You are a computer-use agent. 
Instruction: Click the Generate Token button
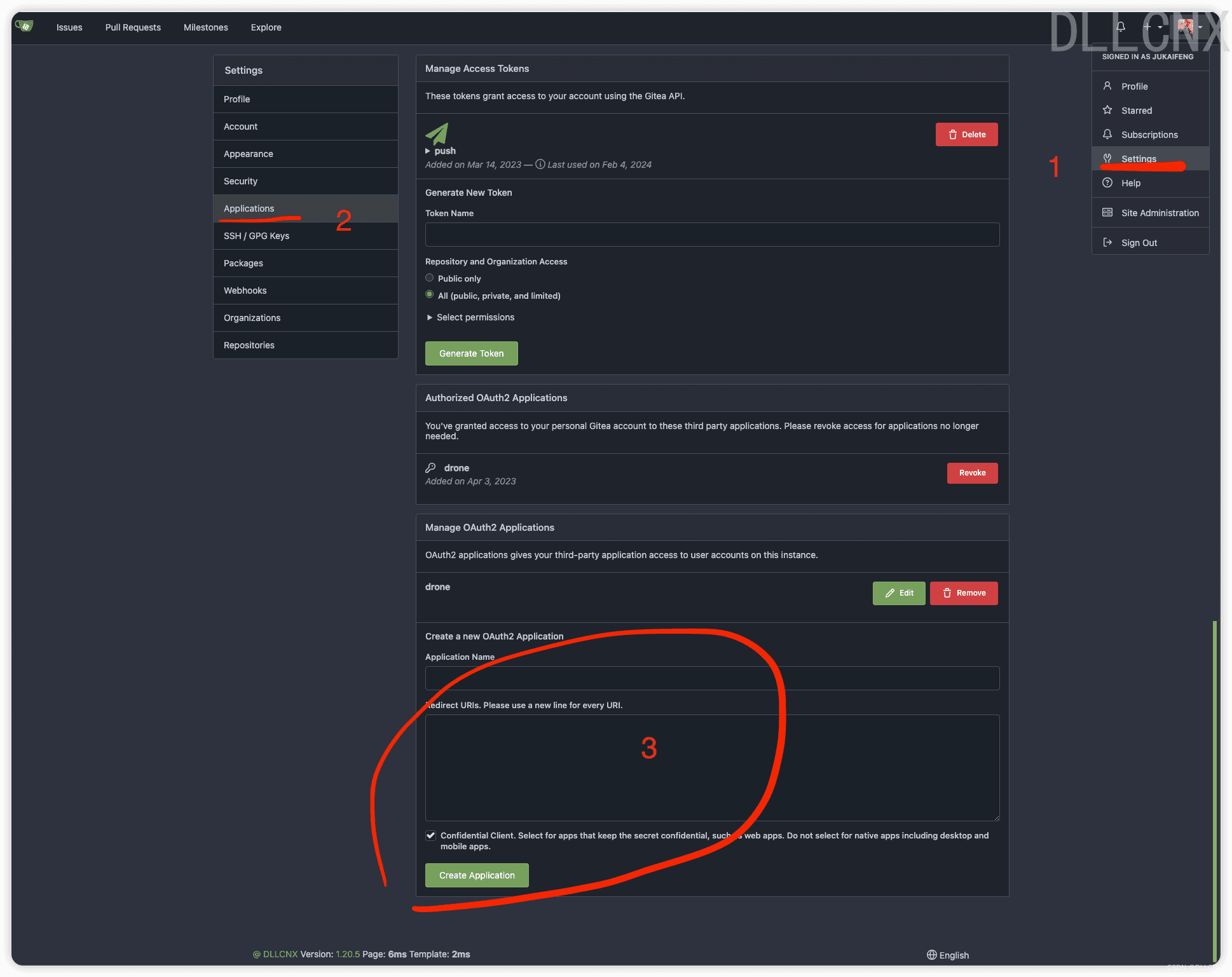(471, 352)
